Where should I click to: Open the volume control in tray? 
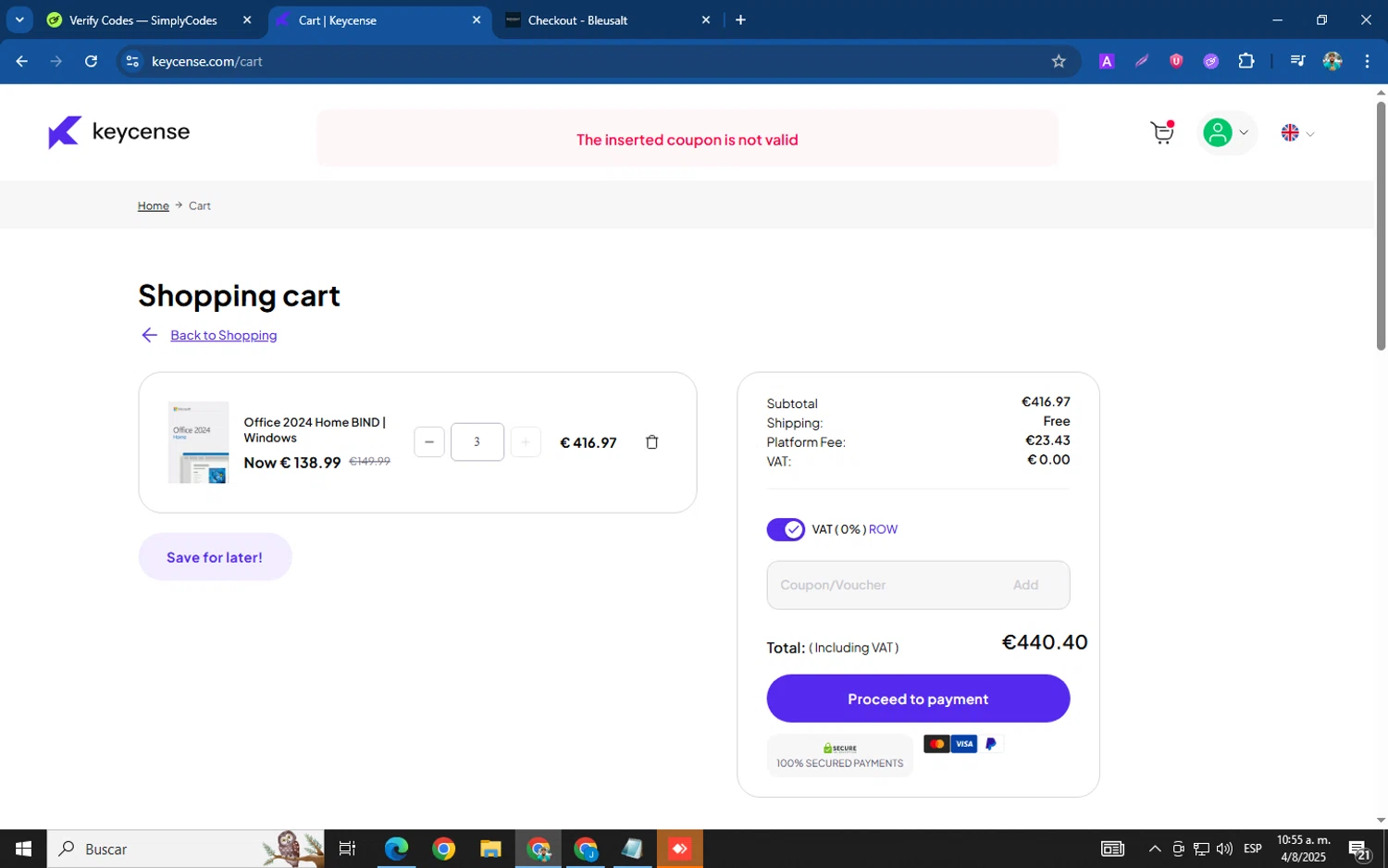(x=1225, y=849)
